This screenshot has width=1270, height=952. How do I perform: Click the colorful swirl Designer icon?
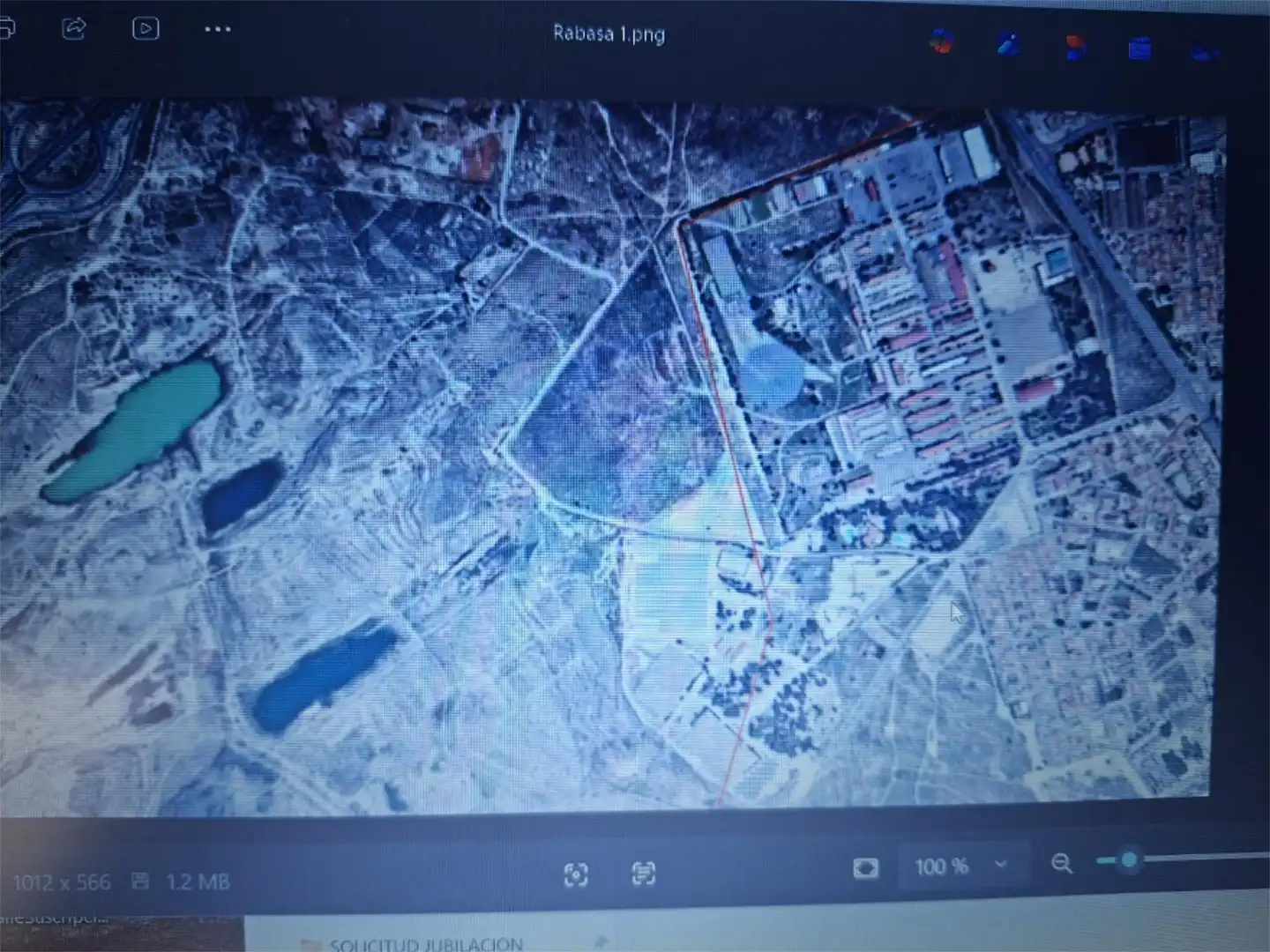(942, 41)
